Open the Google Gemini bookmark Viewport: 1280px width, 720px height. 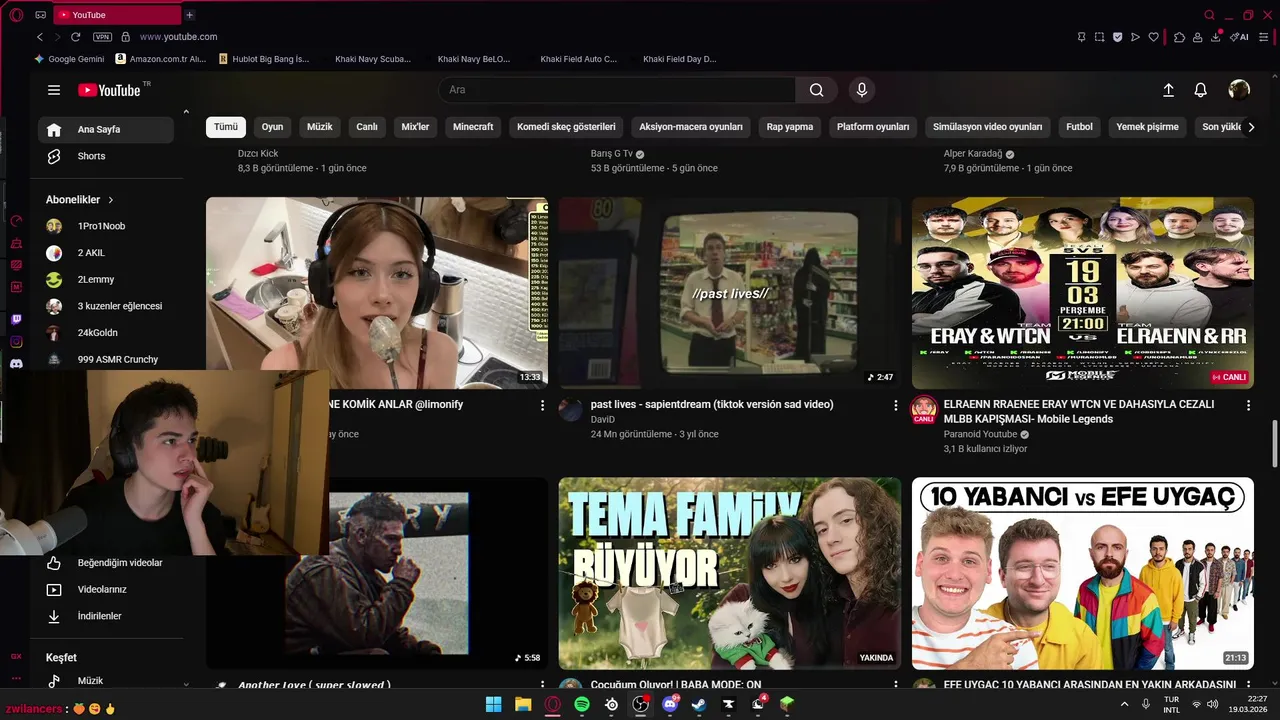[69, 59]
